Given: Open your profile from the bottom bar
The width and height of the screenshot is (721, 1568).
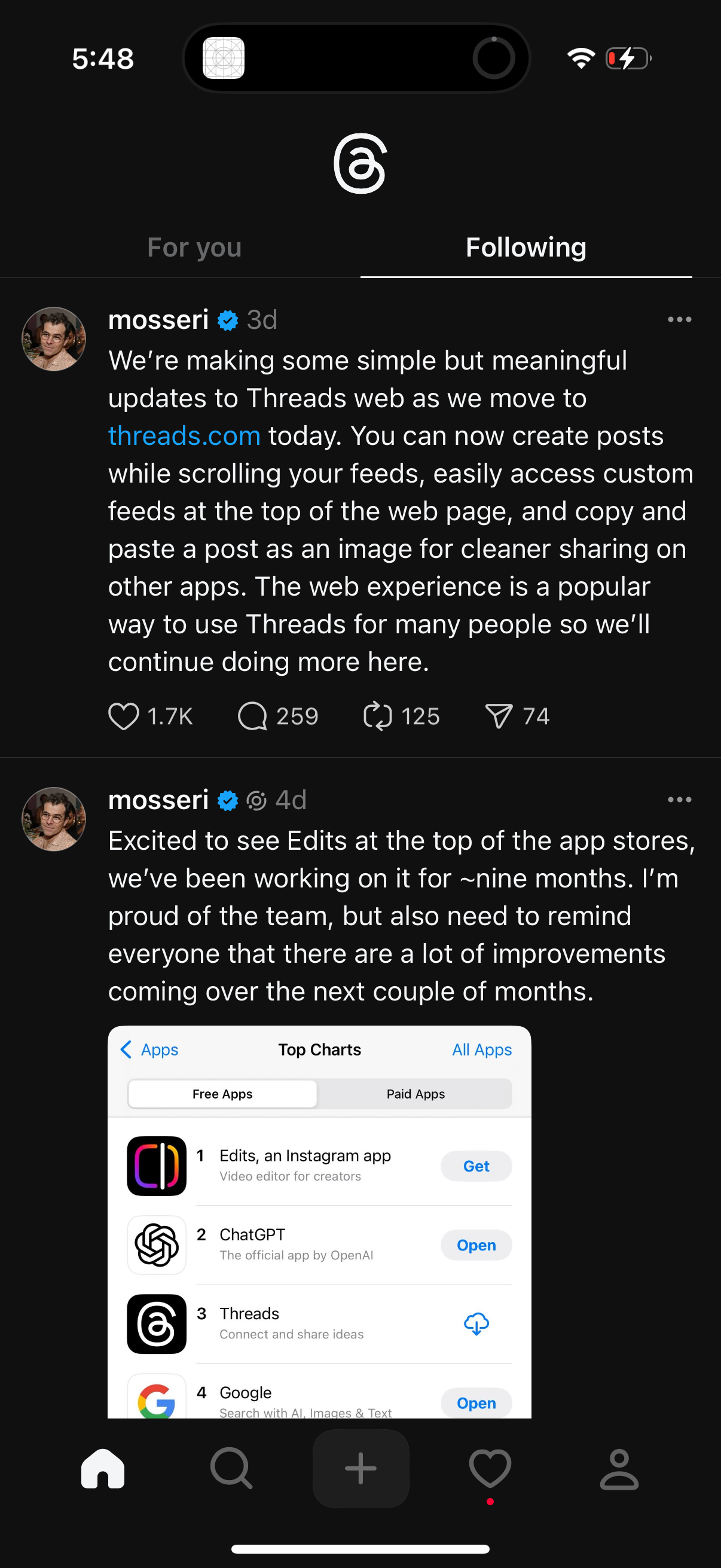Looking at the screenshot, I should pyautogui.click(x=619, y=1469).
